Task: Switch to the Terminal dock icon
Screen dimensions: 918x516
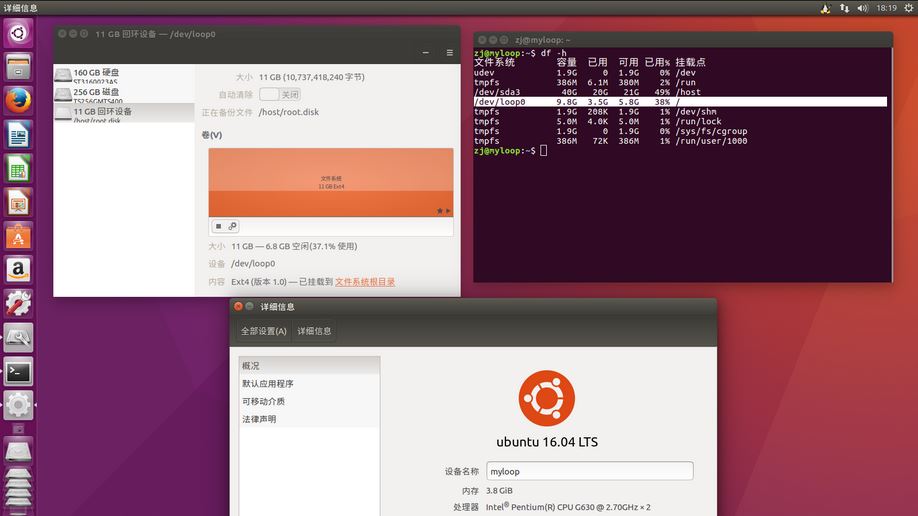Action: click(x=18, y=371)
